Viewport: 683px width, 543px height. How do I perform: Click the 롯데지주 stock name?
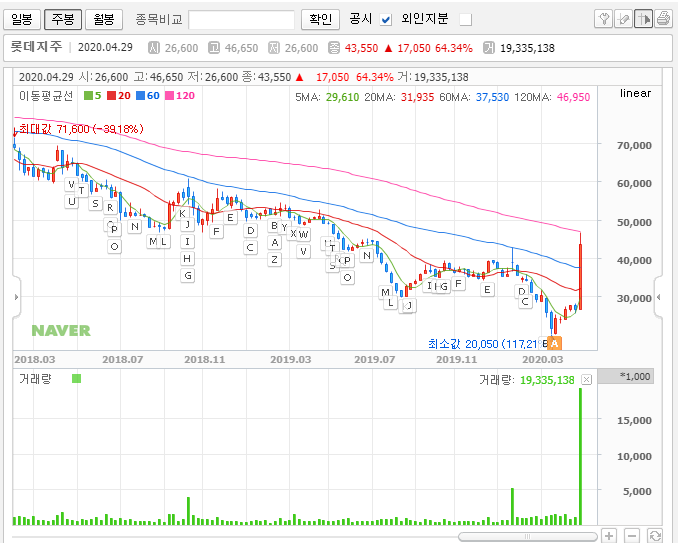36,46
